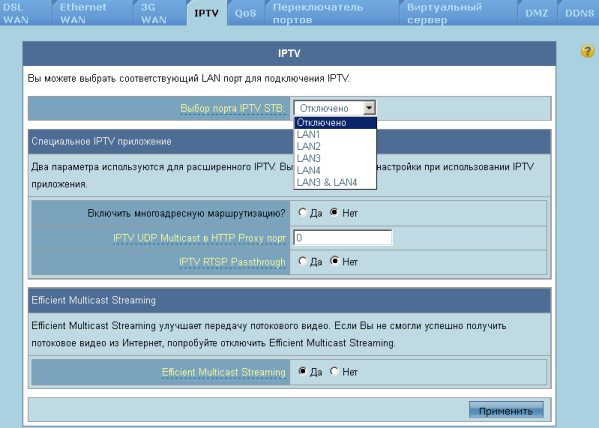Enable IPTV RTSP Passthrough Да radio

[303, 261]
